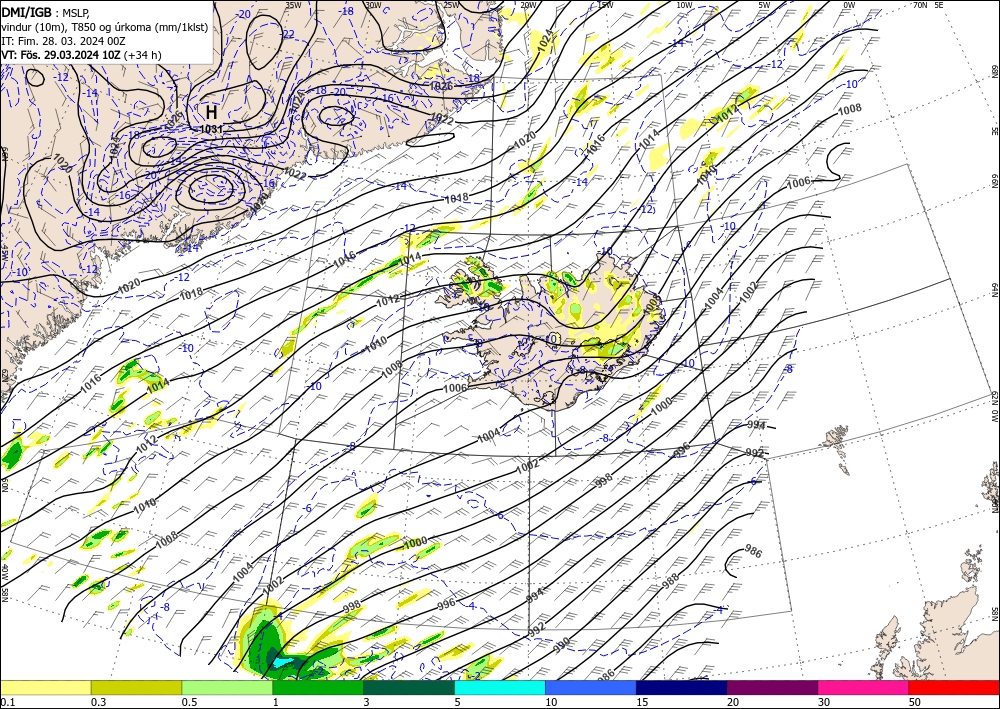The image size is (1000, 709).
Task: Click the '30W' longitude label
Action: [373, 5]
